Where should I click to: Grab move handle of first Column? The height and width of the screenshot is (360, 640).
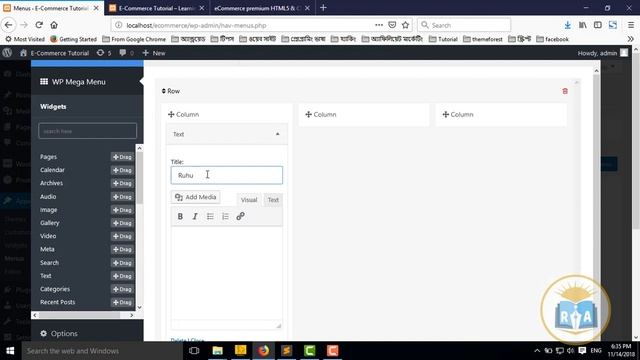(171, 114)
